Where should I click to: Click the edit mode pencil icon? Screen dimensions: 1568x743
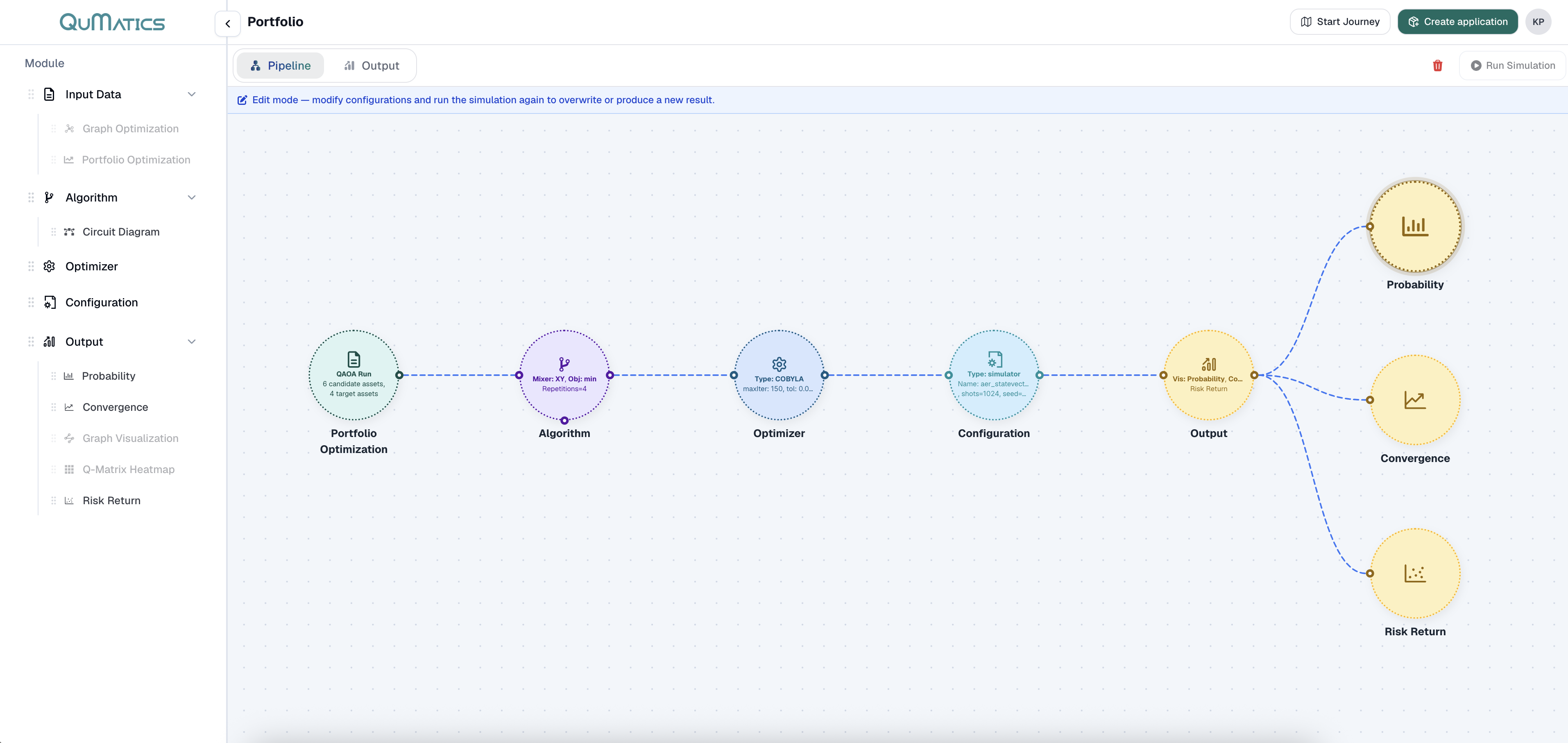point(242,100)
